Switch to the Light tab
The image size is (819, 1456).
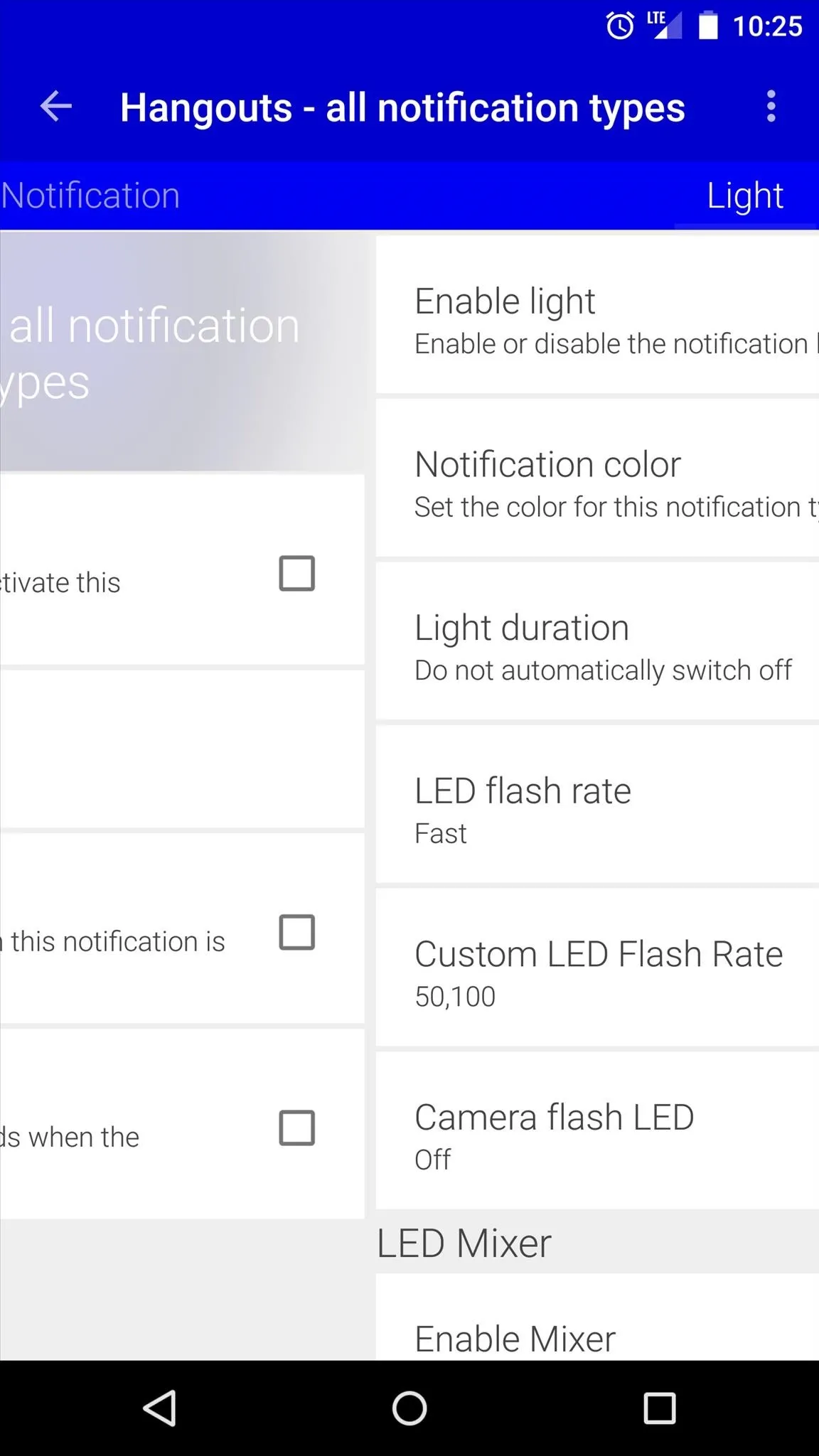coord(745,196)
